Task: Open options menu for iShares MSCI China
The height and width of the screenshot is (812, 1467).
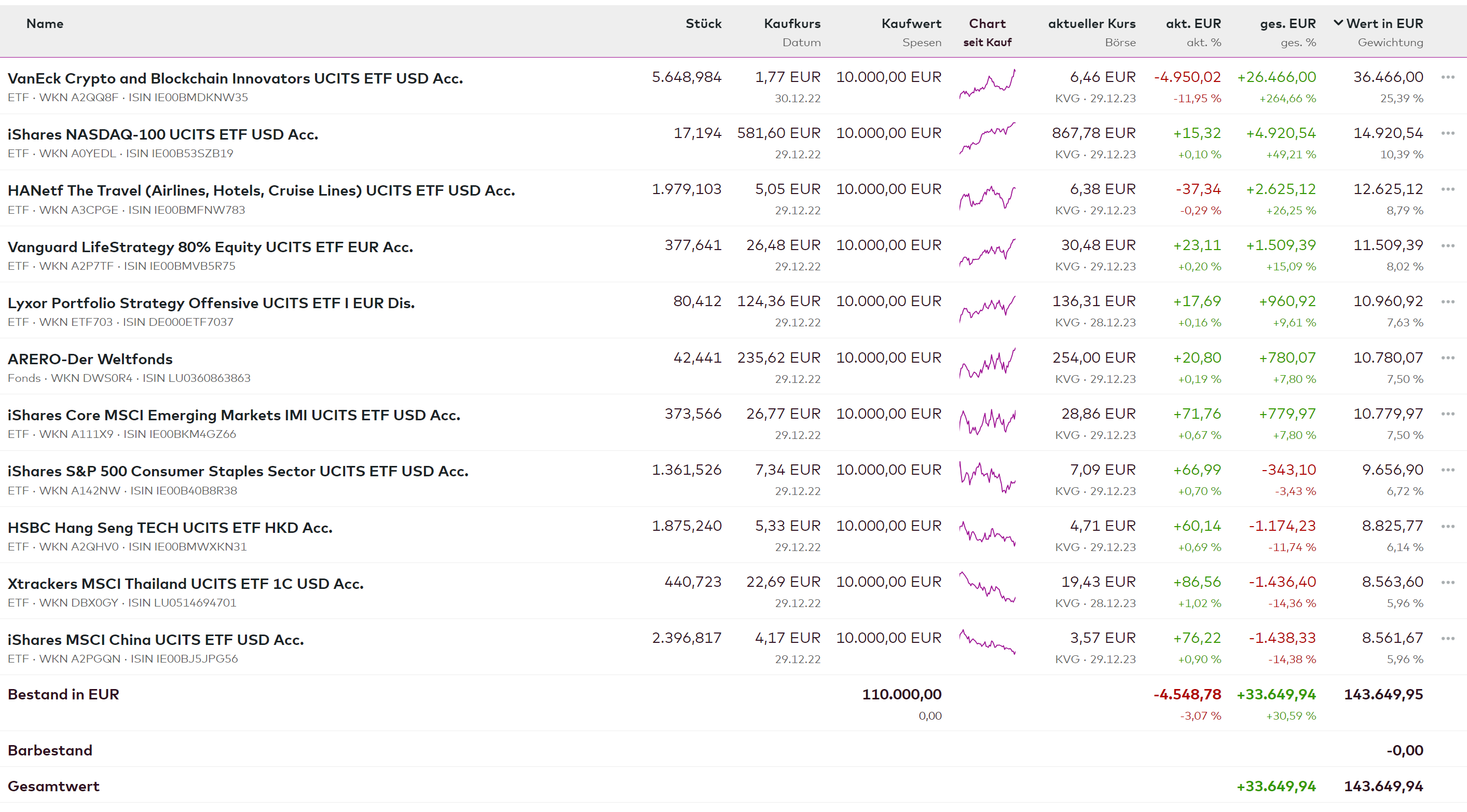Action: (x=1447, y=638)
